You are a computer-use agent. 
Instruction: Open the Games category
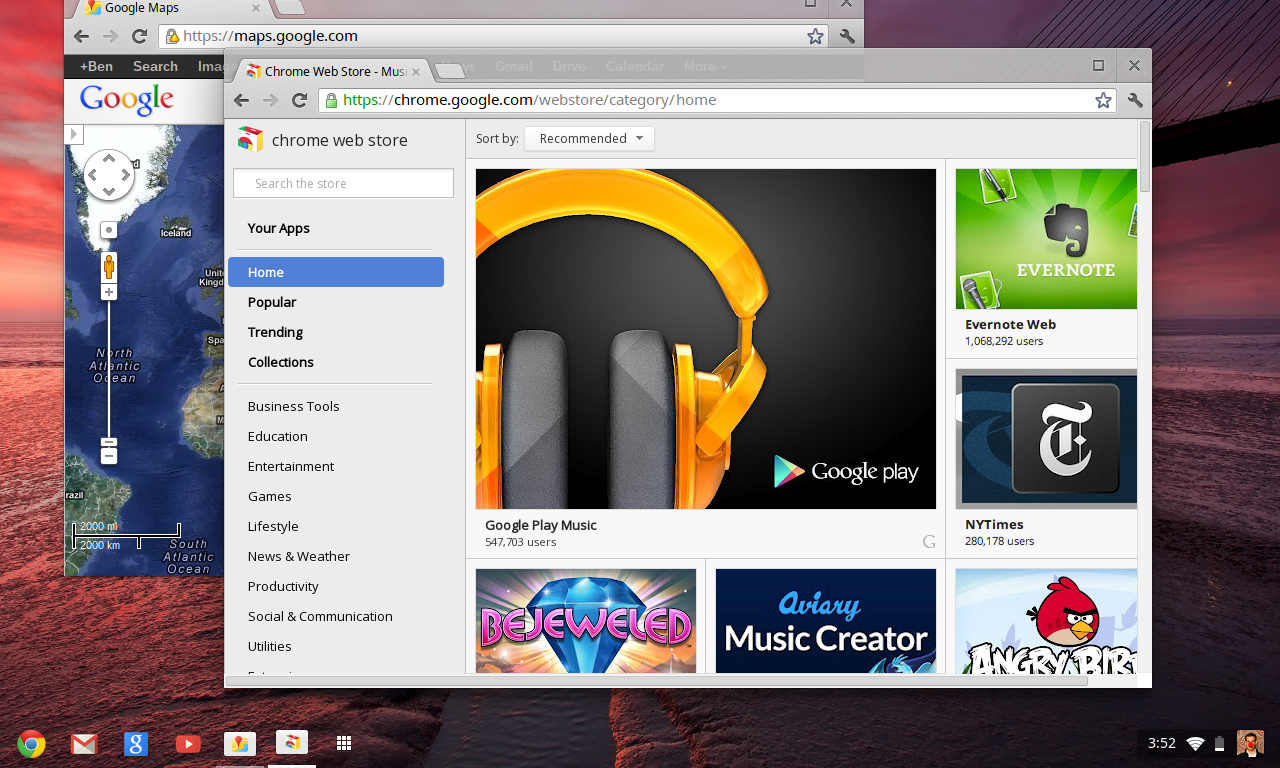pos(270,496)
